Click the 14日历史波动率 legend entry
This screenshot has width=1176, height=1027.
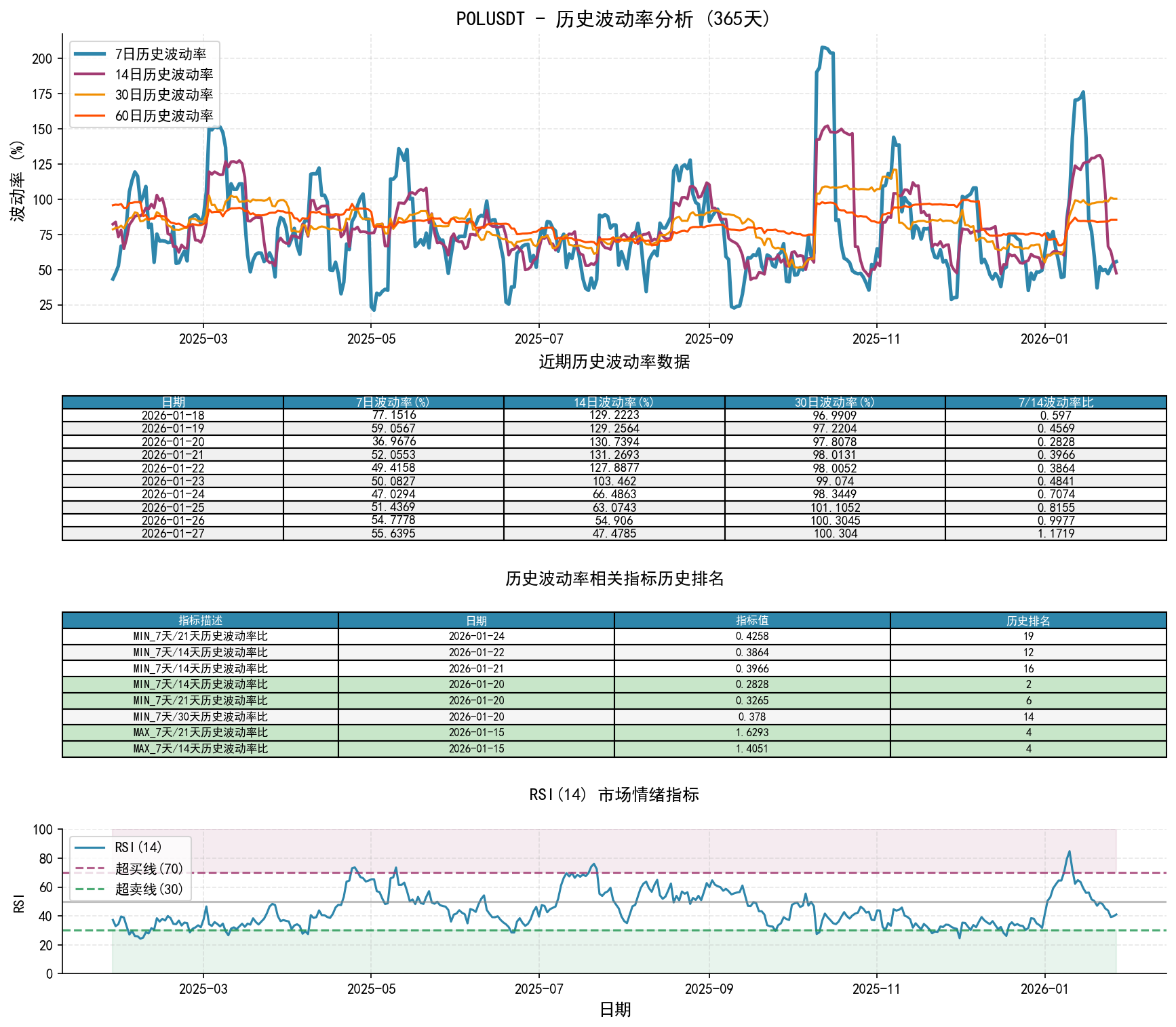[x=163, y=75]
